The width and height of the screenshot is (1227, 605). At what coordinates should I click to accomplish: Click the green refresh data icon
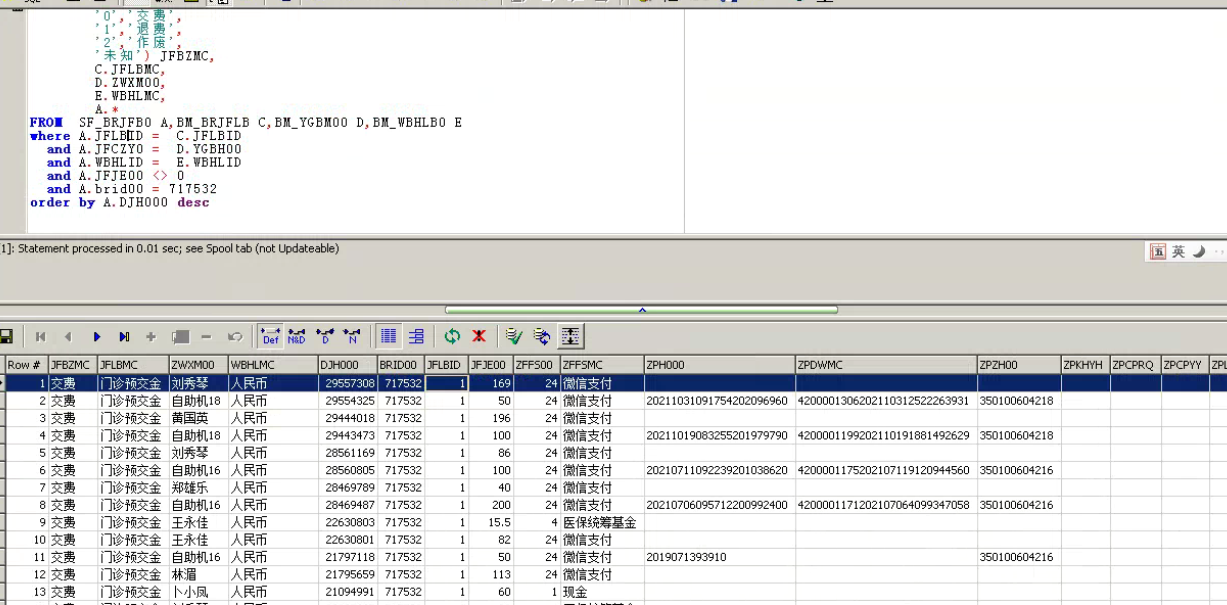click(x=452, y=337)
